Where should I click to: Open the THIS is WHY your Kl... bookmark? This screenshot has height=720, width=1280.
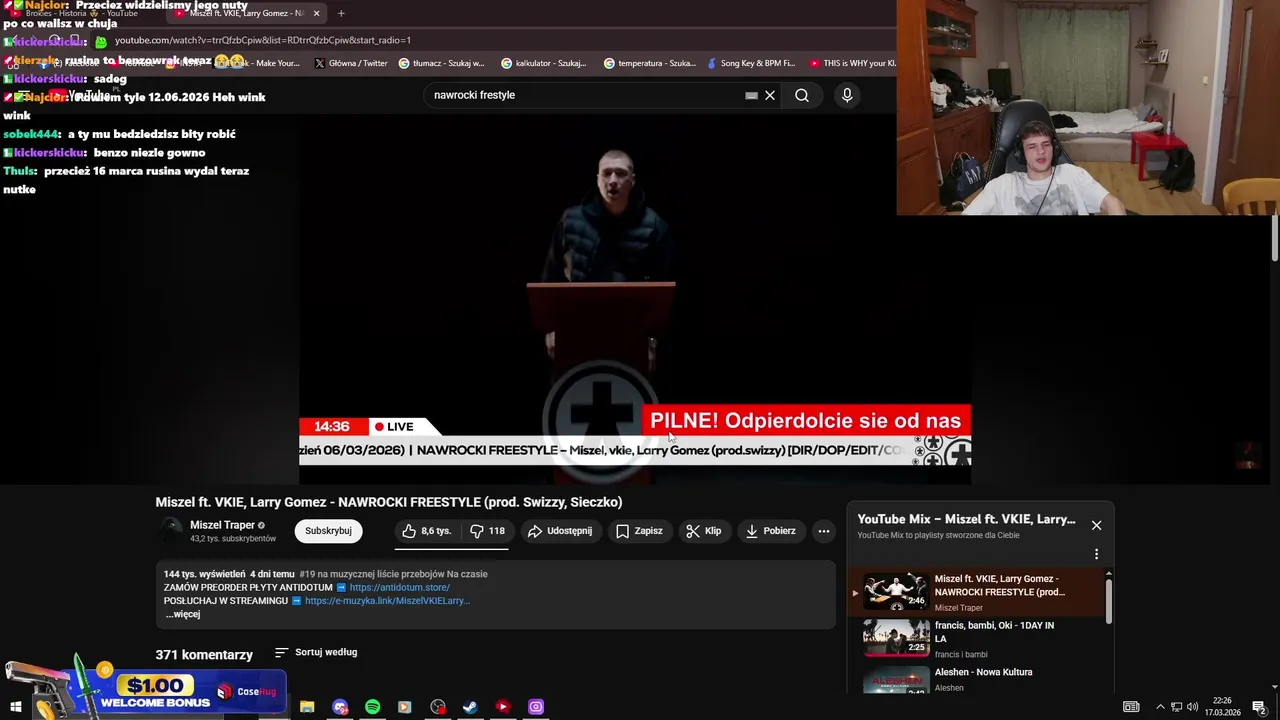(853, 63)
